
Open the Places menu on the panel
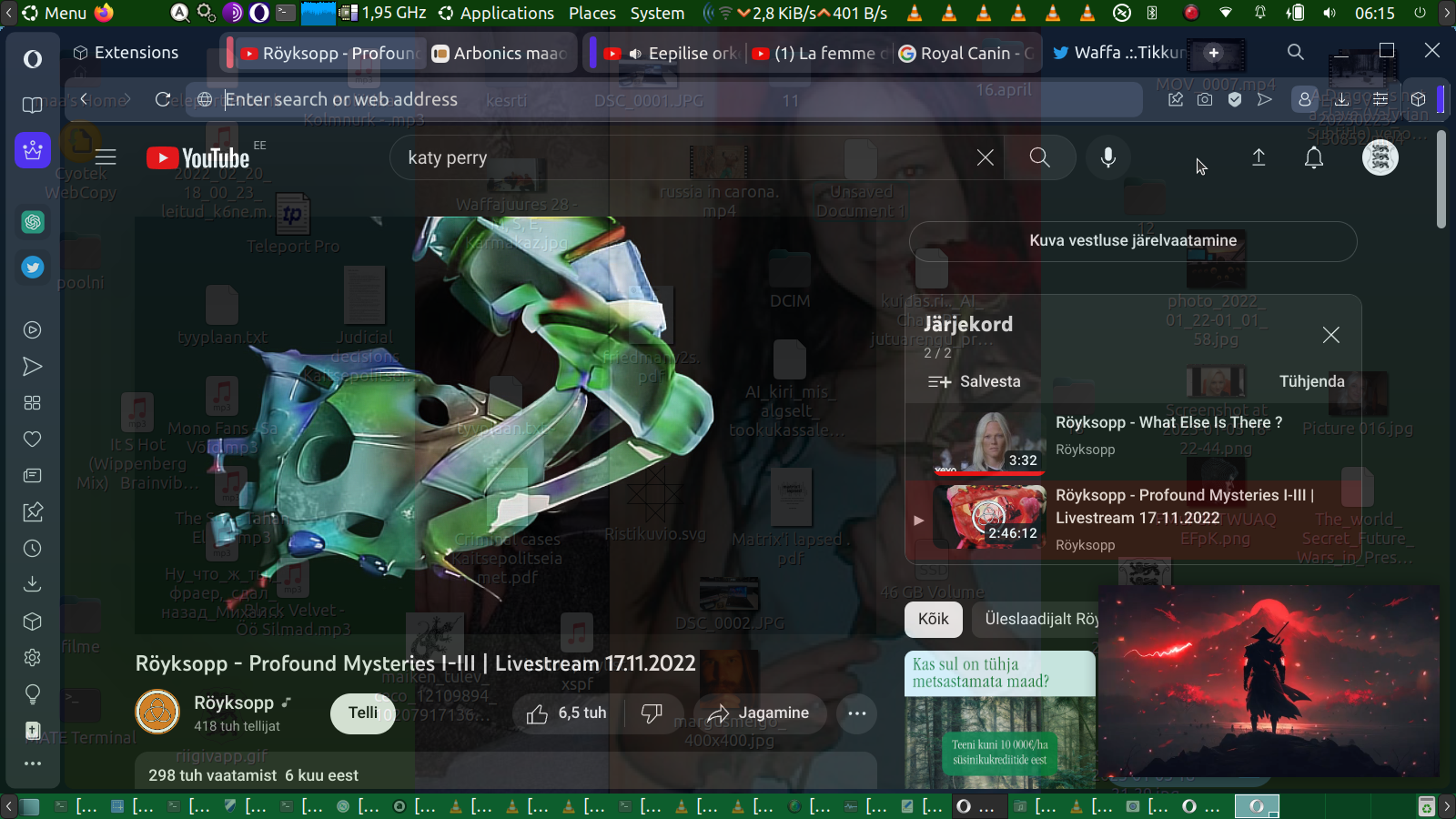592,13
